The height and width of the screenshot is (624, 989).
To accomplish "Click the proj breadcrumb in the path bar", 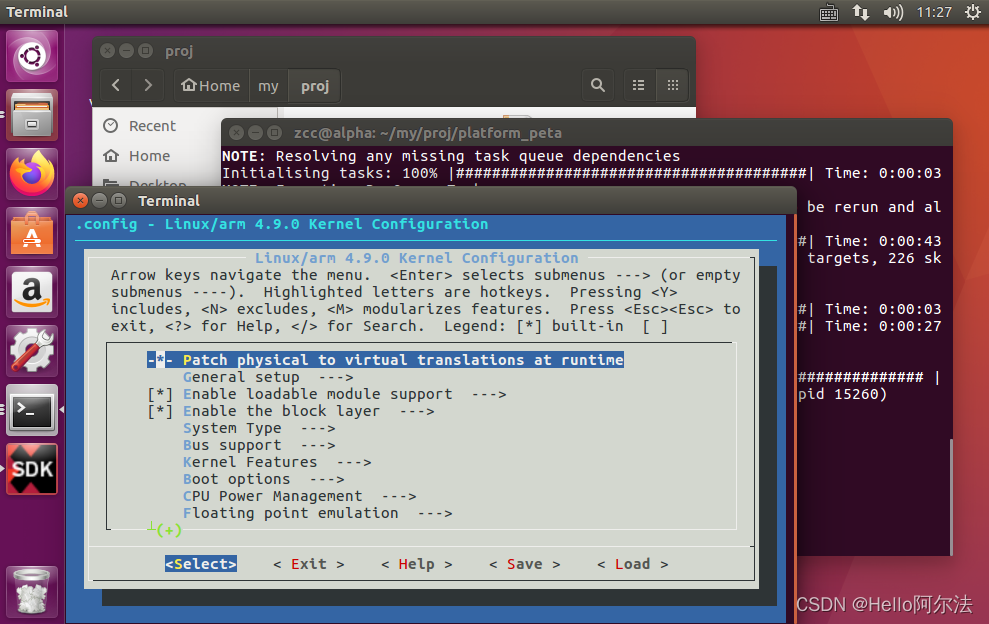I will click(312, 85).
